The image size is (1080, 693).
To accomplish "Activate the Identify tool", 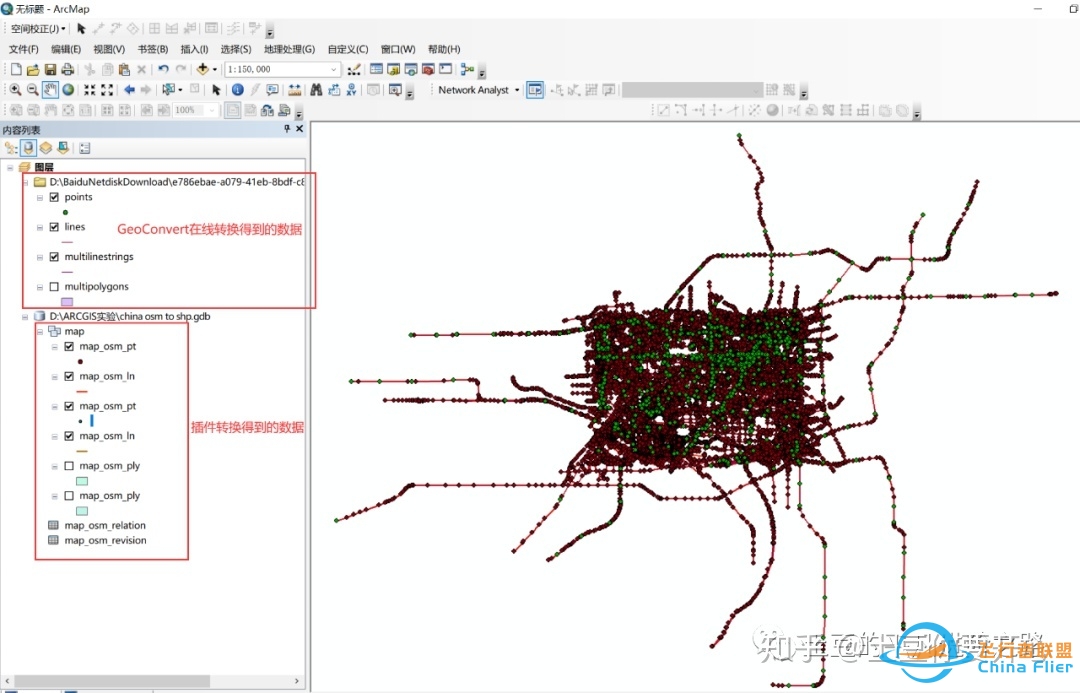I will click(x=238, y=90).
